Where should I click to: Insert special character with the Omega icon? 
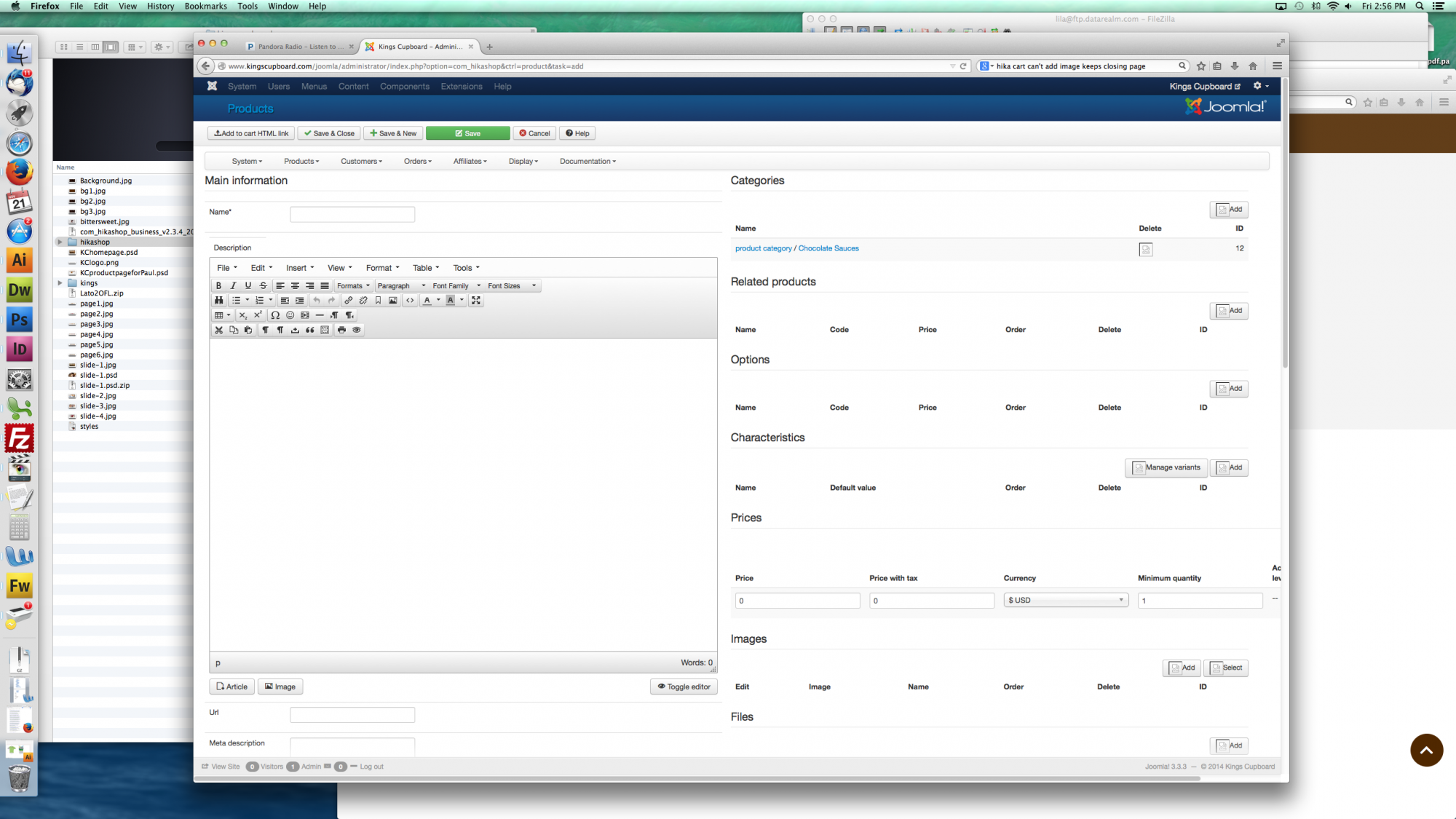point(275,315)
